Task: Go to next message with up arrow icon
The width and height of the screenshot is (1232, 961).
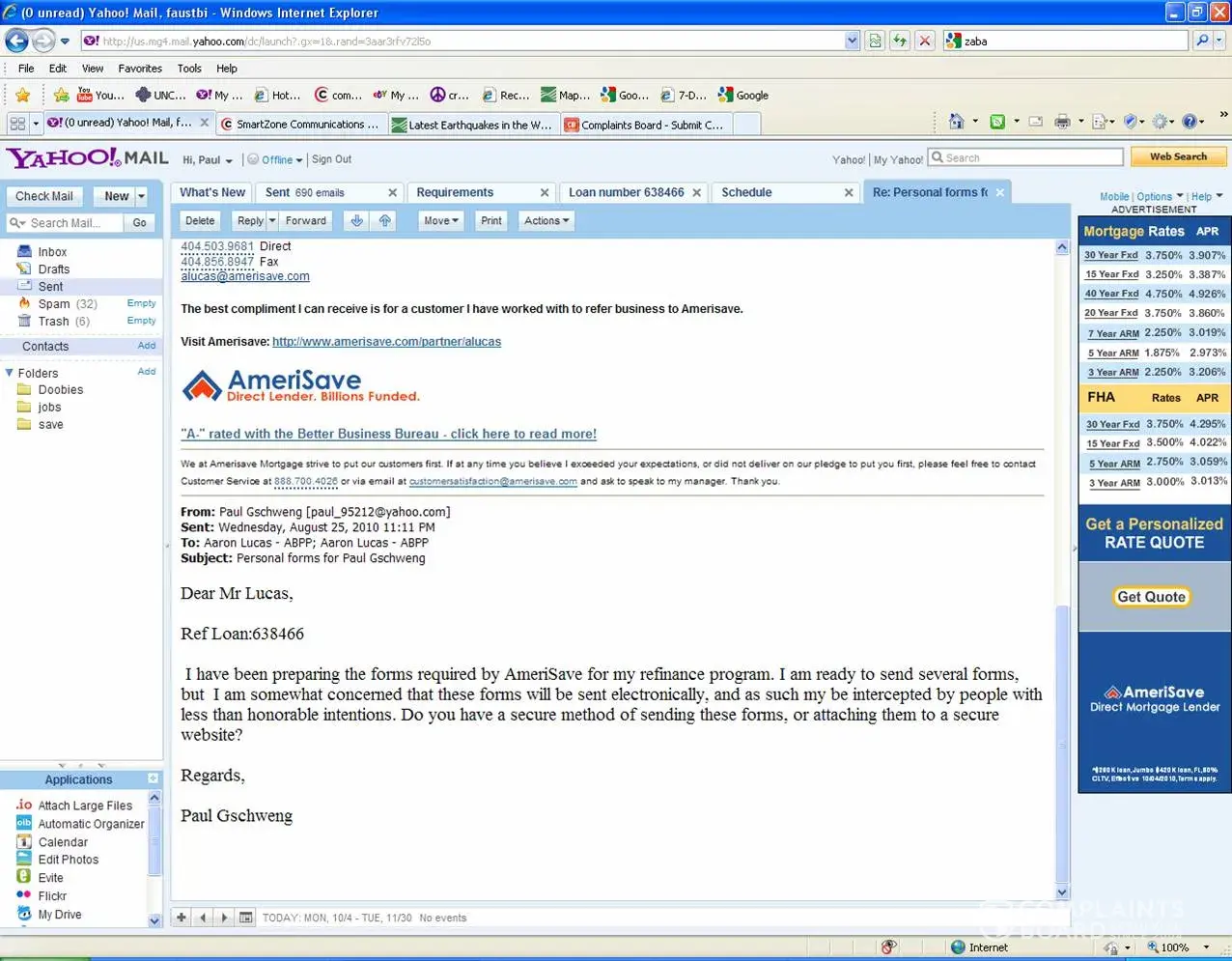Action: pyautogui.click(x=384, y=220)
